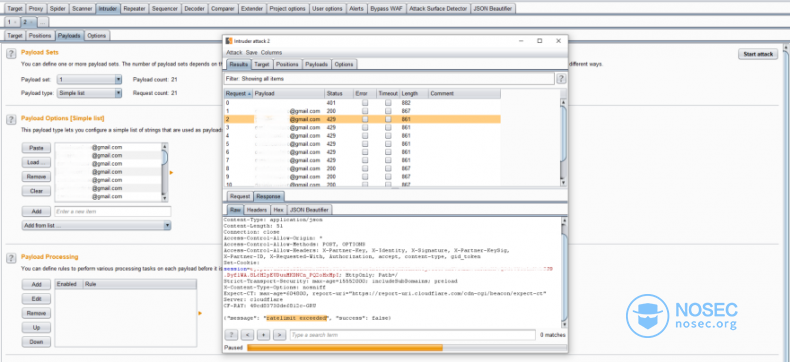Toggle Error checkbox for request 4
This screenshot has width=790, height=362.
coord(365,135)
